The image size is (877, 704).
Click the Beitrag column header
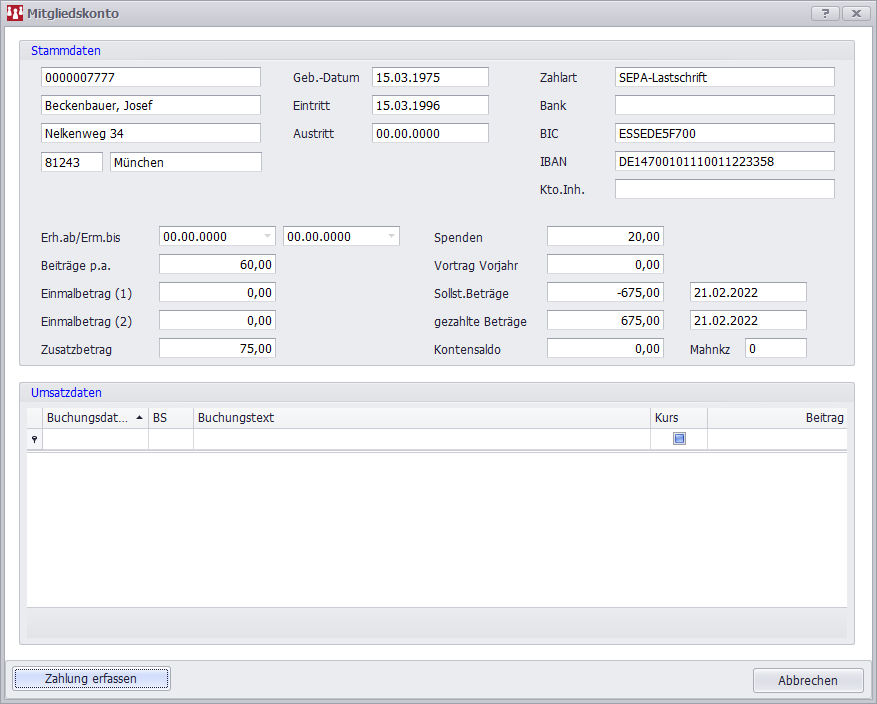pos(776,418)
